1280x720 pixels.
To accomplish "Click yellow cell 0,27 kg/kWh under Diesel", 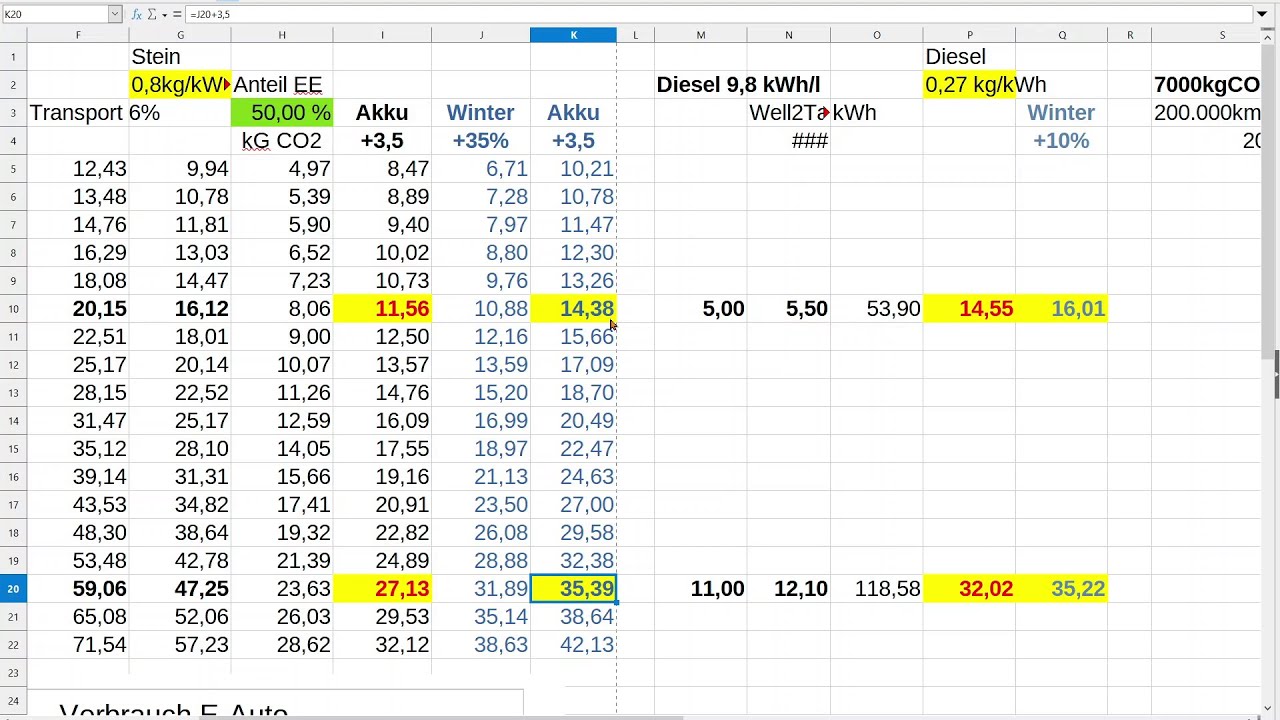I will click(969, 85).
